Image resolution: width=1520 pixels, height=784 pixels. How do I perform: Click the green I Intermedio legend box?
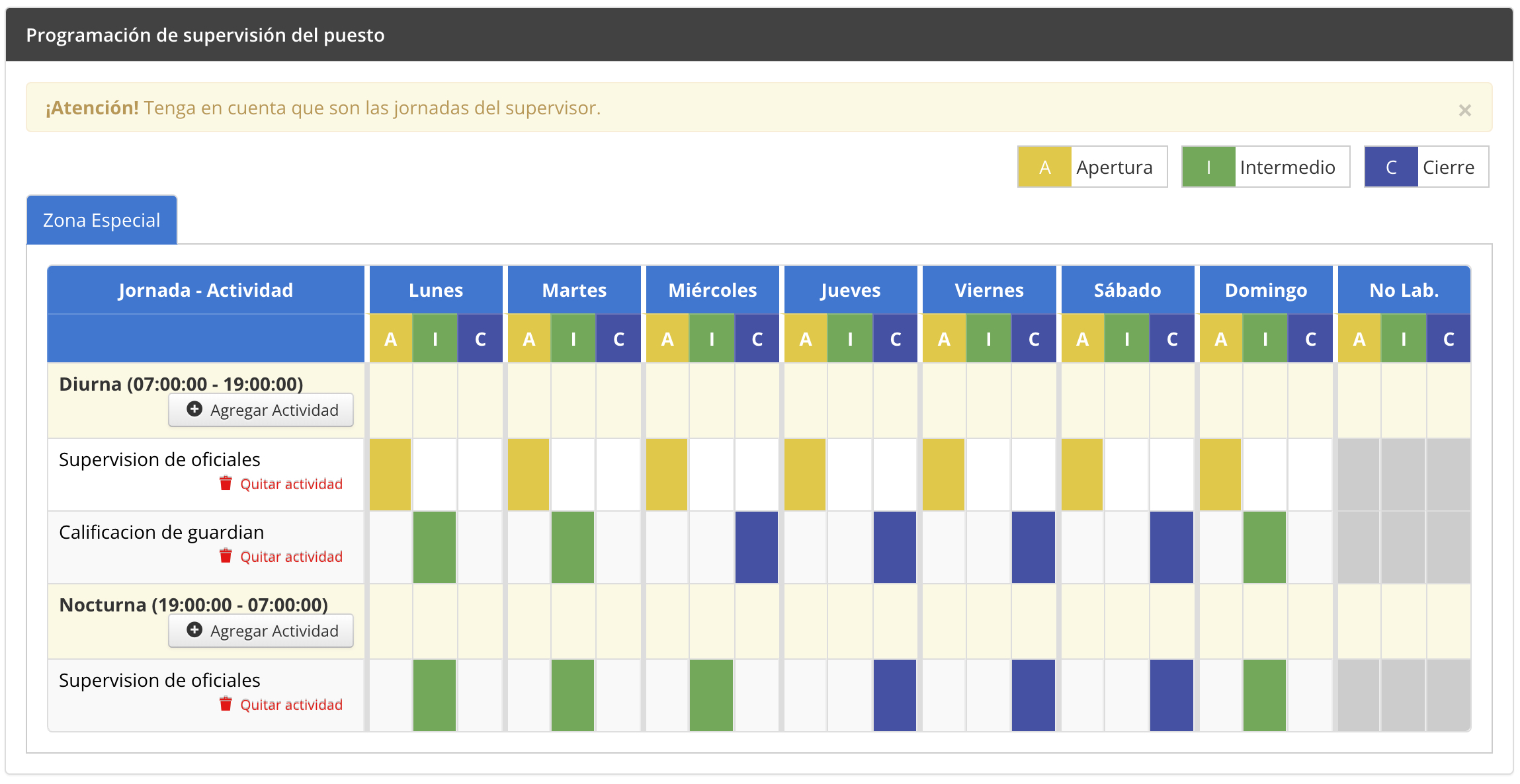click(x=1208, y=167)
